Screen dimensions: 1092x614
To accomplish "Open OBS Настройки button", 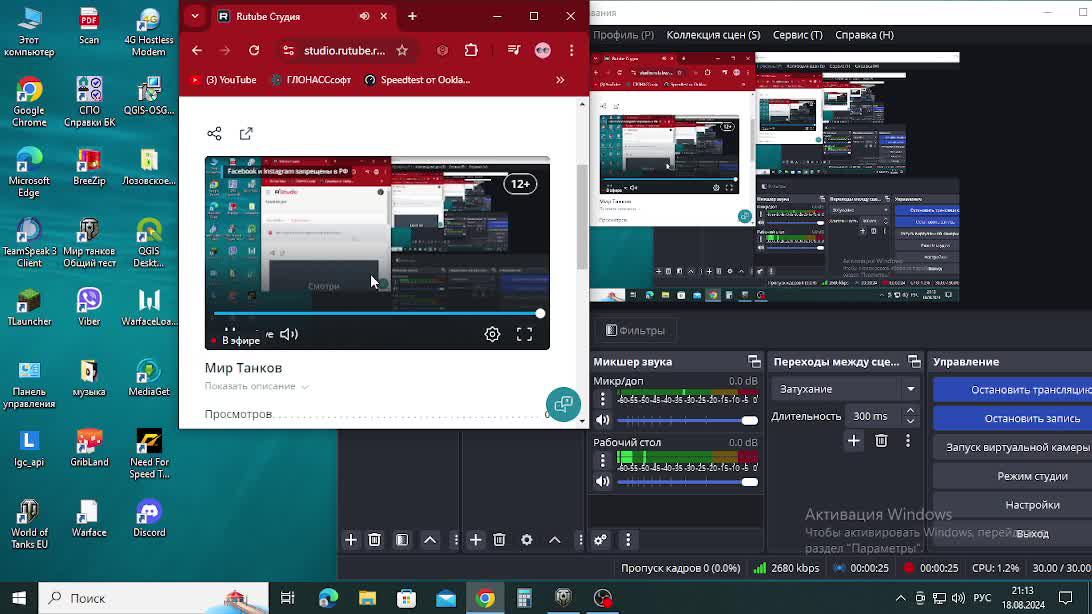I will (x=1013, y=505).
